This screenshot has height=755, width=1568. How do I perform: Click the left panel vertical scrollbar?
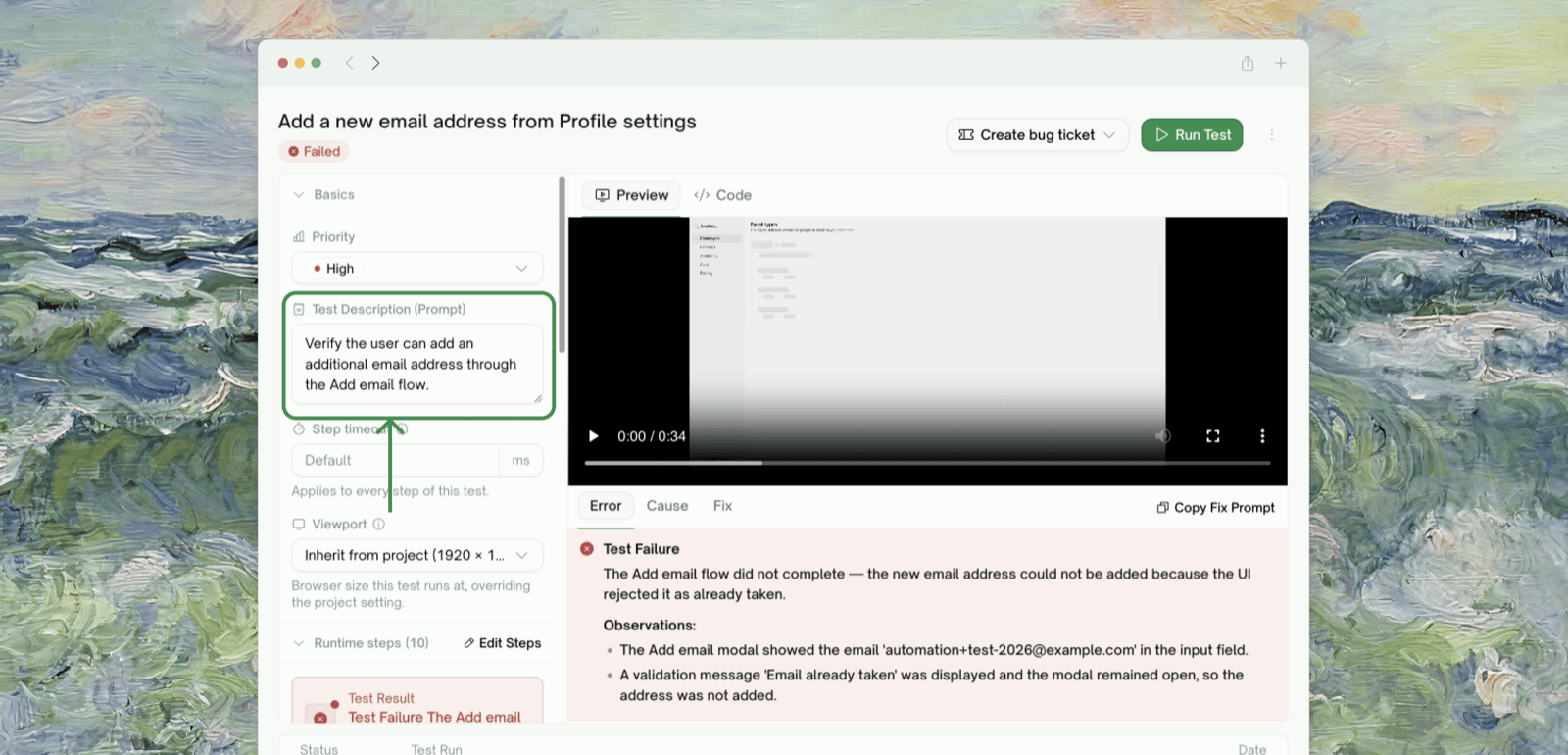pyautogui.click(x=562, y=265)
